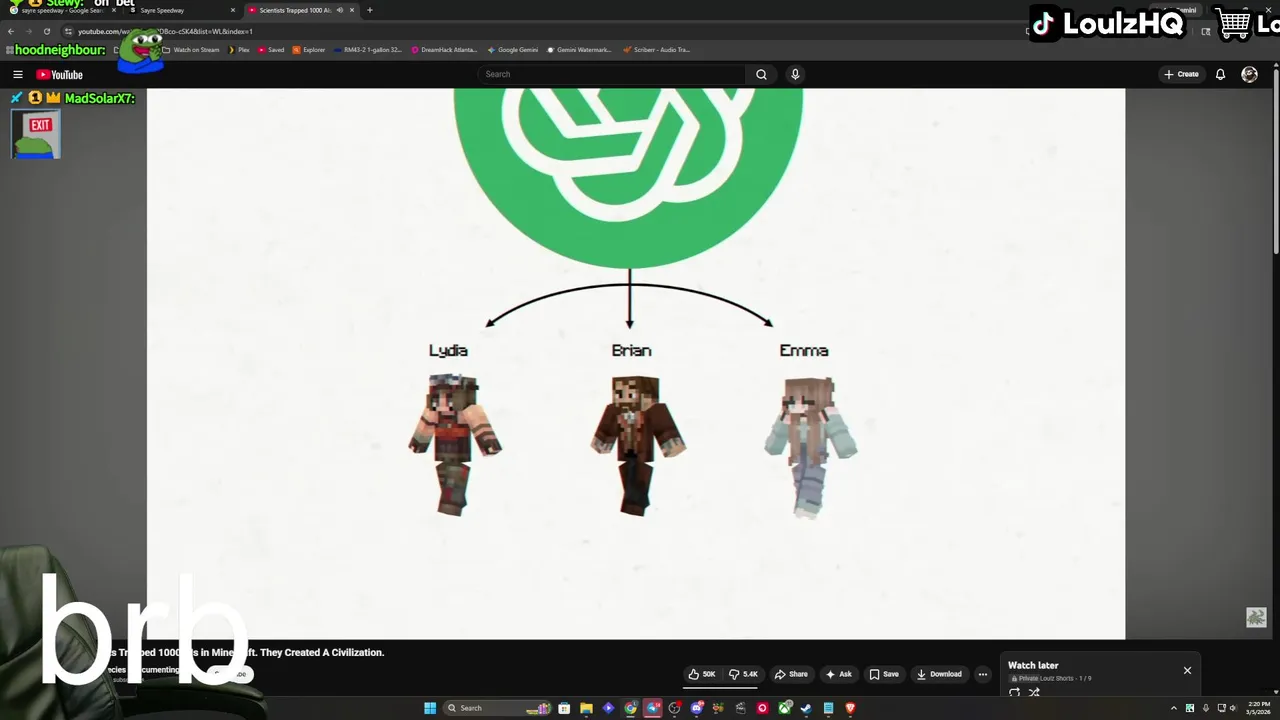Open the Watch on Stream bookmark
The image size is (1280, 720).
[x=191, y=50]
